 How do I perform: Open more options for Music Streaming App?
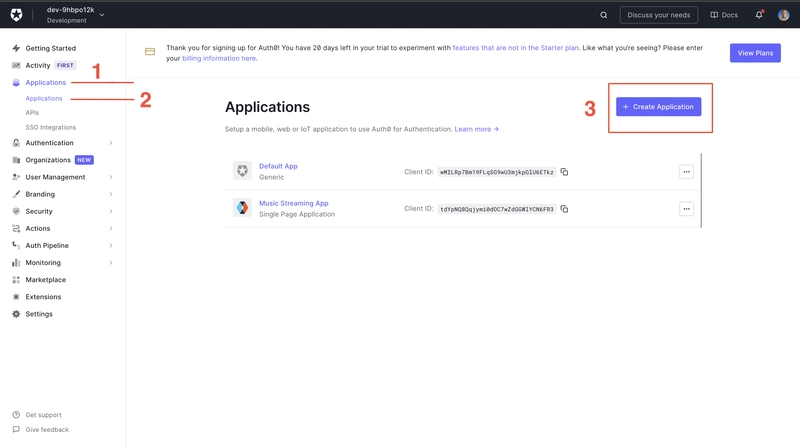[x=686, y=209]
